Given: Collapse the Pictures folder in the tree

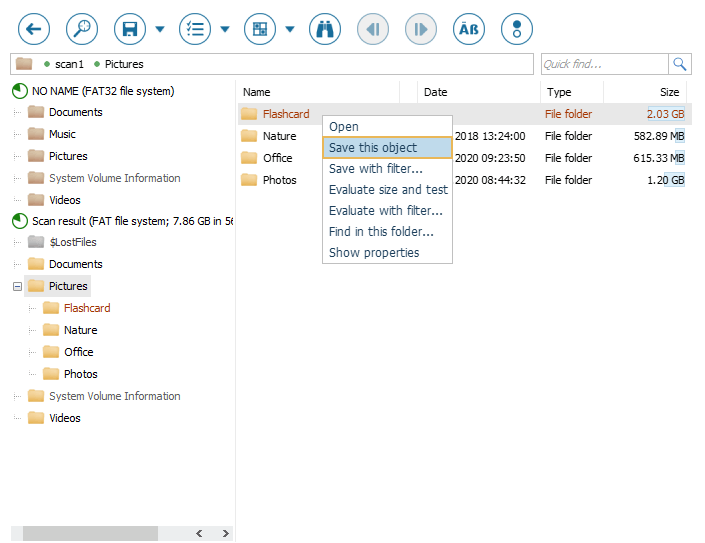Looking at the screenshot, I should 17,286.
